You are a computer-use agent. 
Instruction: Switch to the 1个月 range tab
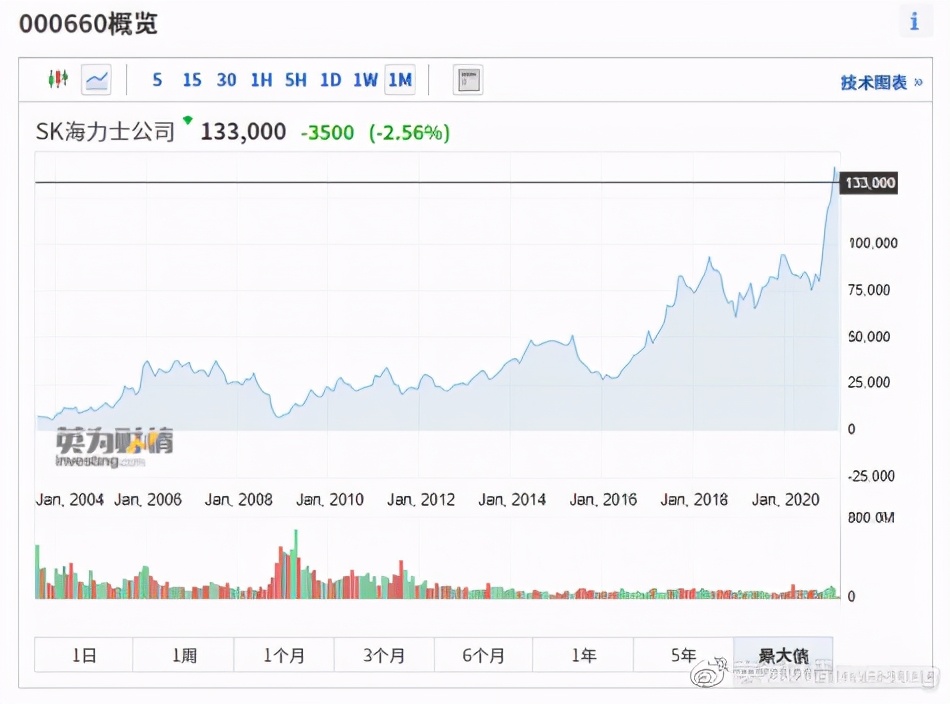284,656
